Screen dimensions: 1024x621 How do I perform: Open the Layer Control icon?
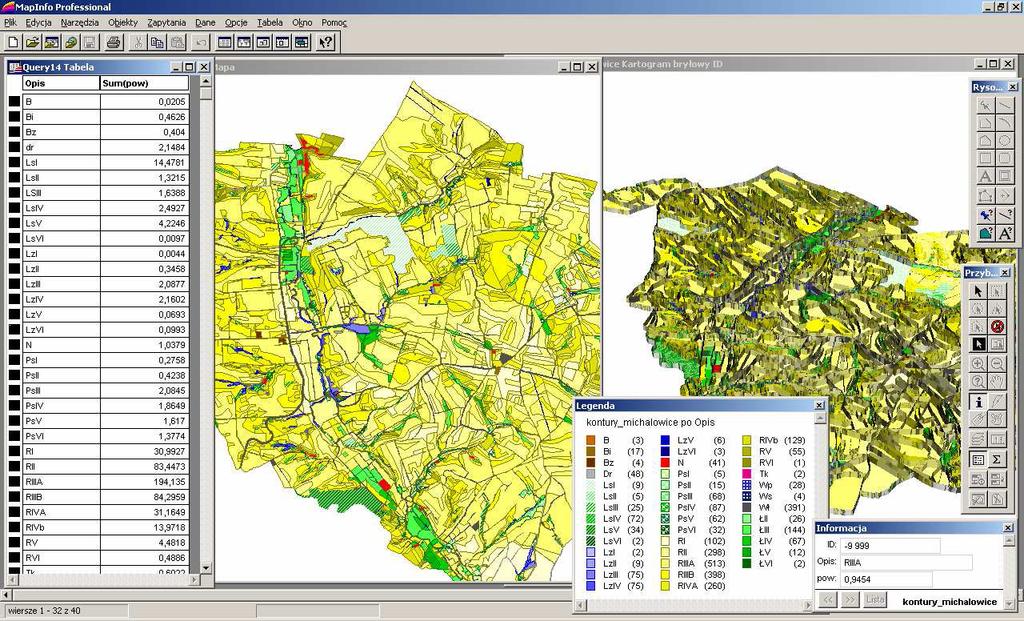click(x=978, y=439)
